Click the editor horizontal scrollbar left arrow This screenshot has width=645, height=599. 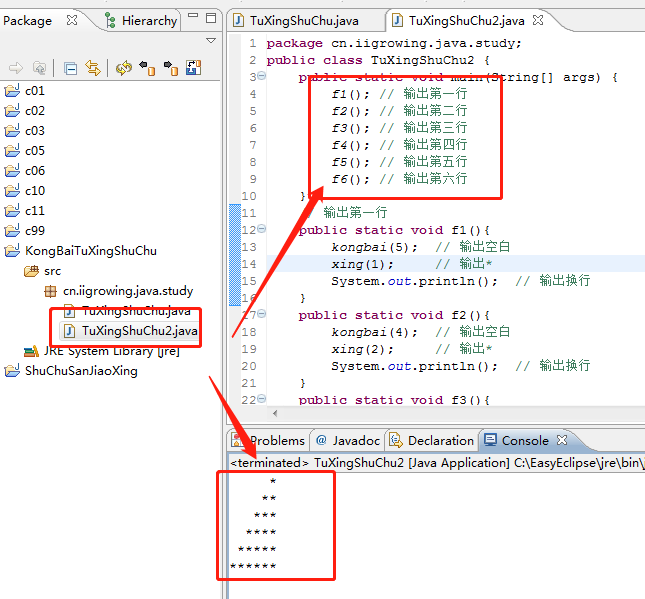point(274,413)
